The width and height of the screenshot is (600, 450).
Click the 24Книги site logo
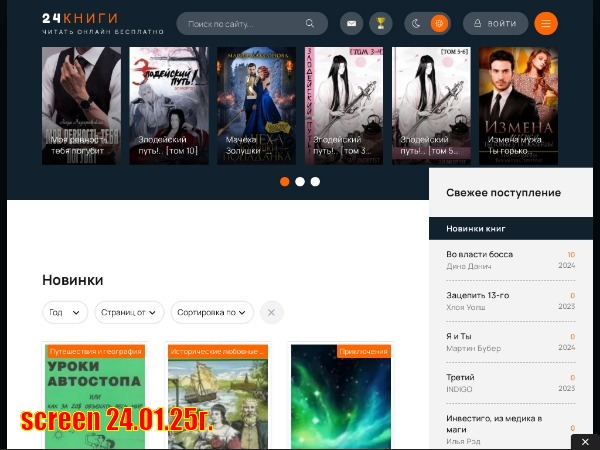pos(103,23)
